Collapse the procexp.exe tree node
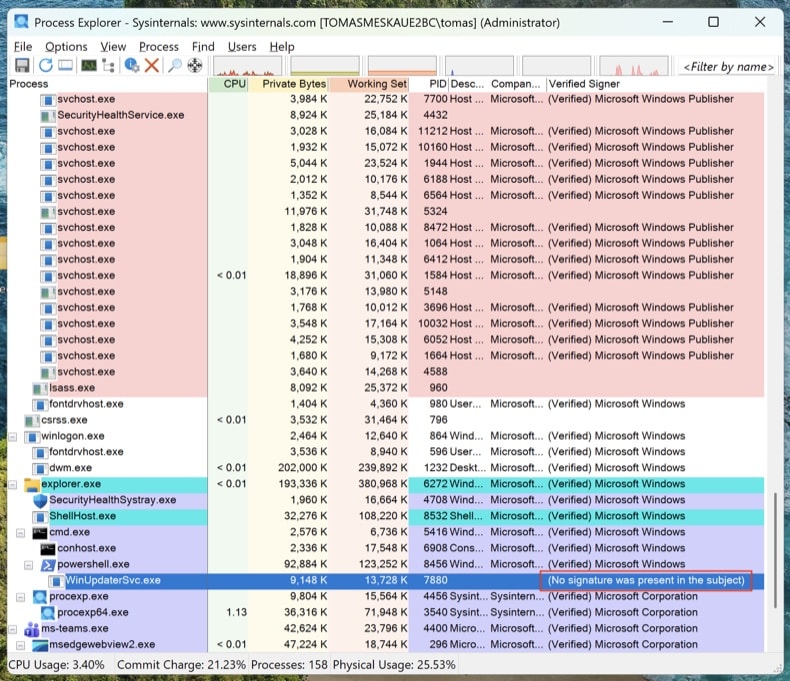790x681 pixels. [21, 597]
